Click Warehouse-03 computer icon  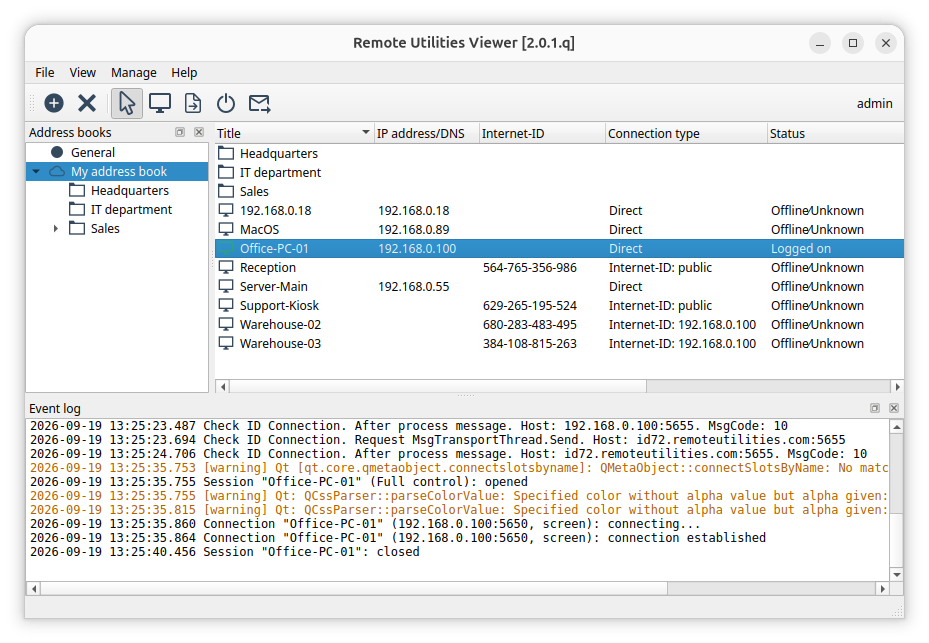click(x=226, y=343)
